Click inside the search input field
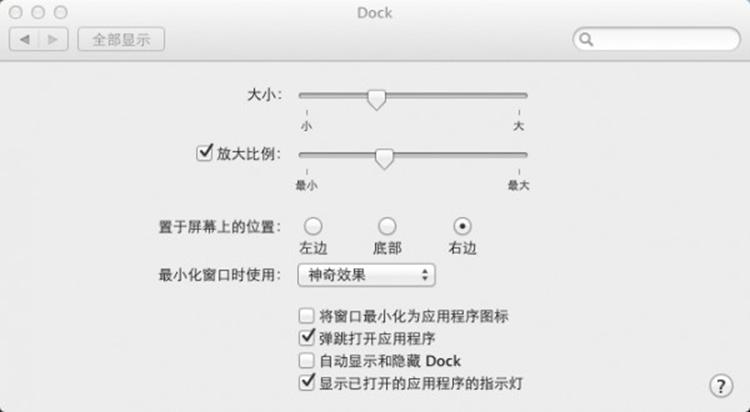 [666, 39]
